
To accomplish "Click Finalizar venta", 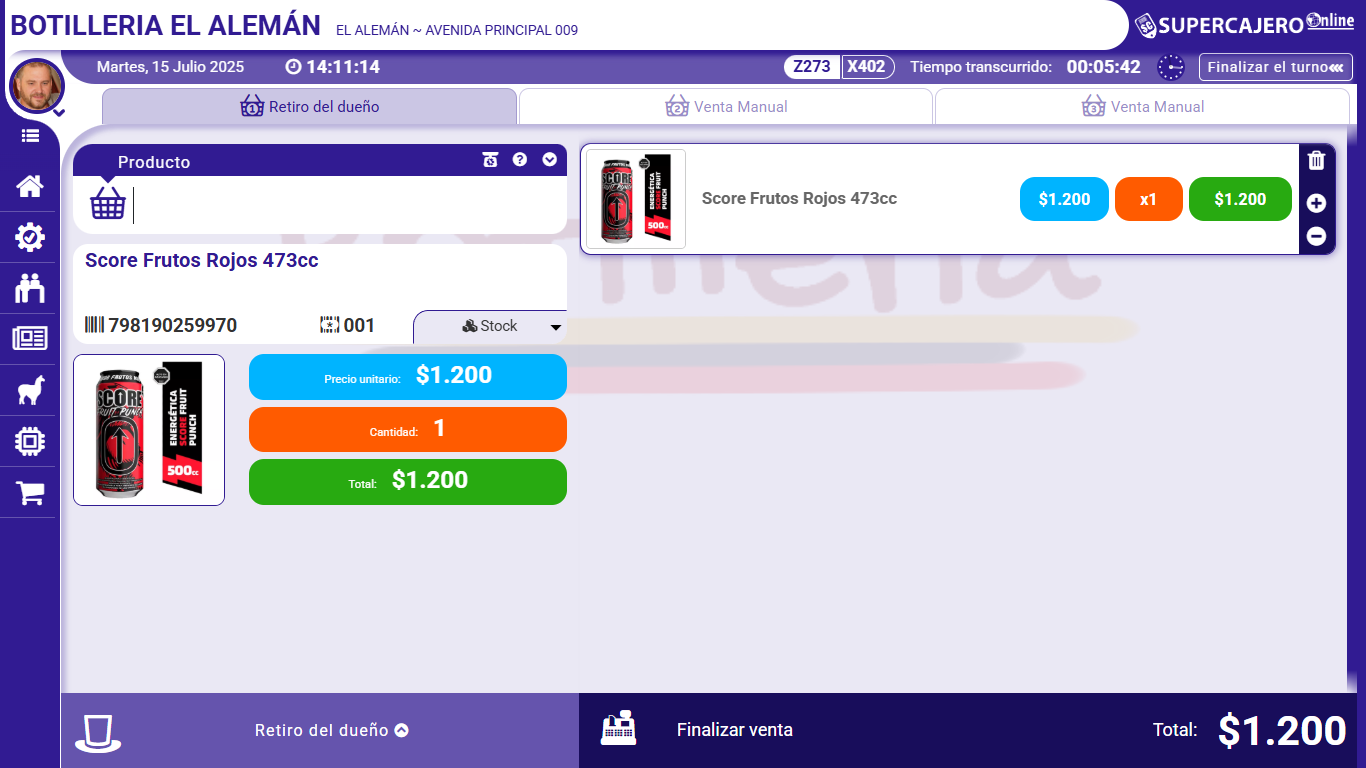I will 735,730.
